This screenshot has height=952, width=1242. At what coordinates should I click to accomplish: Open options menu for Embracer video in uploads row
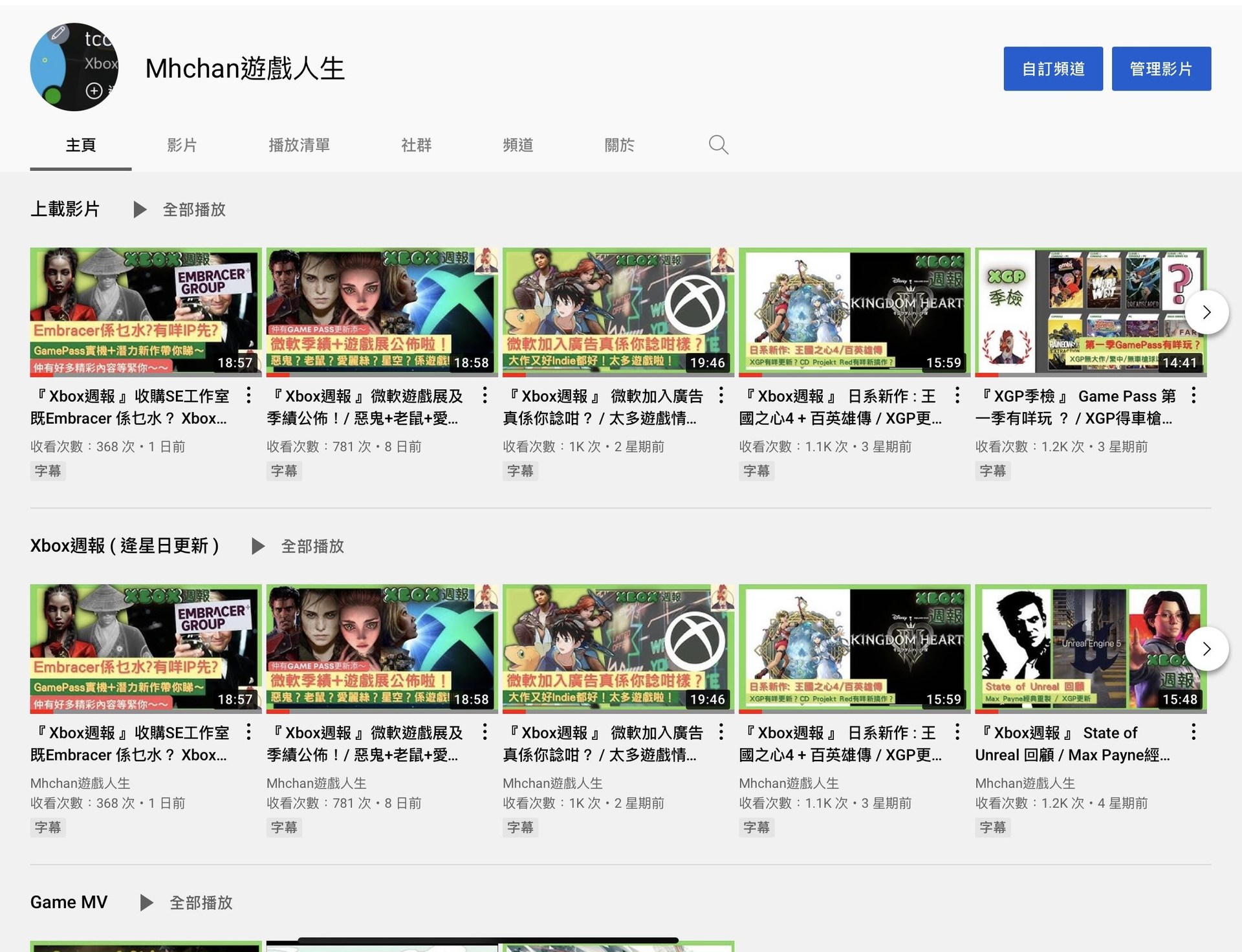(248, 395)
